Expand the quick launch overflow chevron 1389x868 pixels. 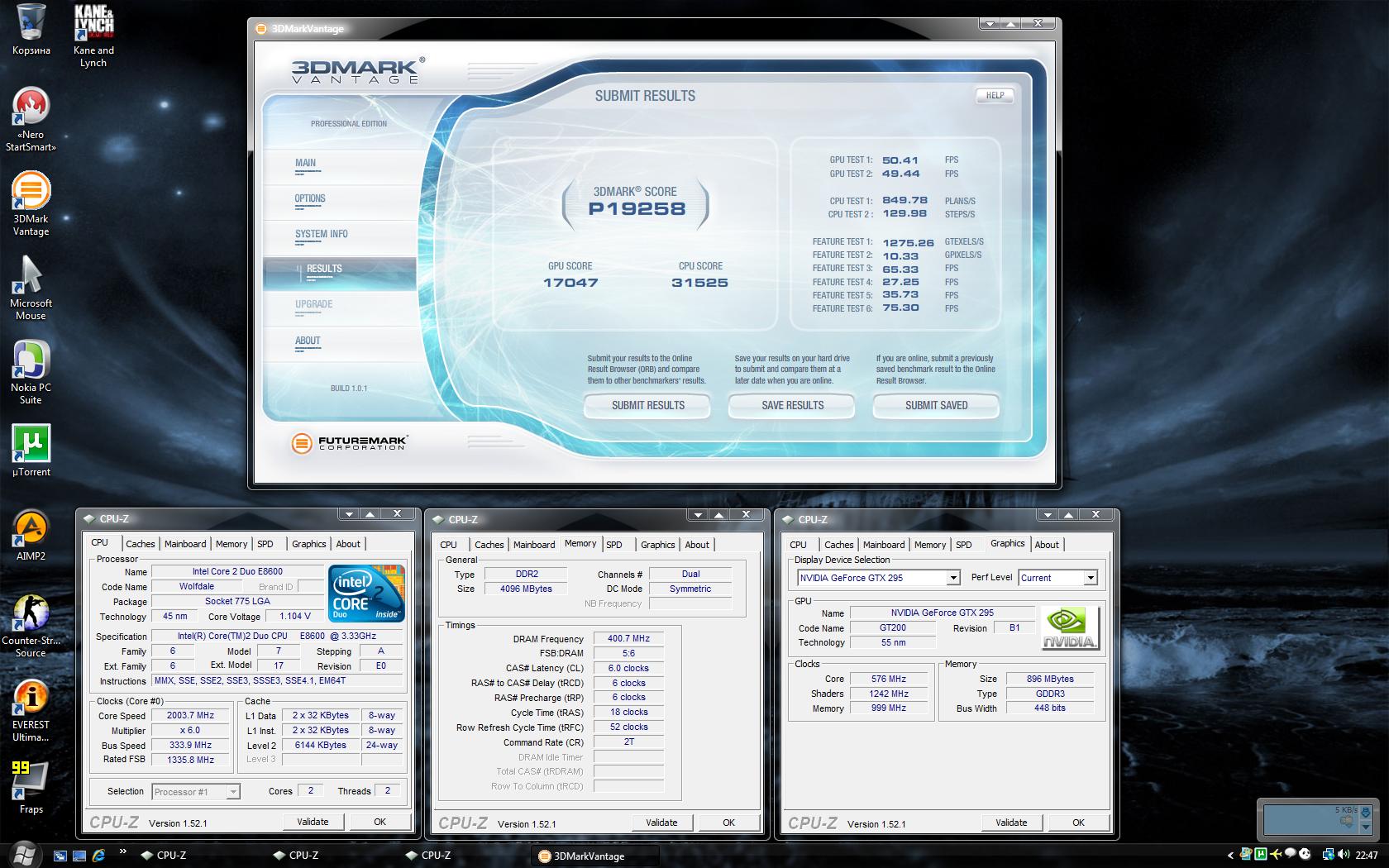pos(122,851)
